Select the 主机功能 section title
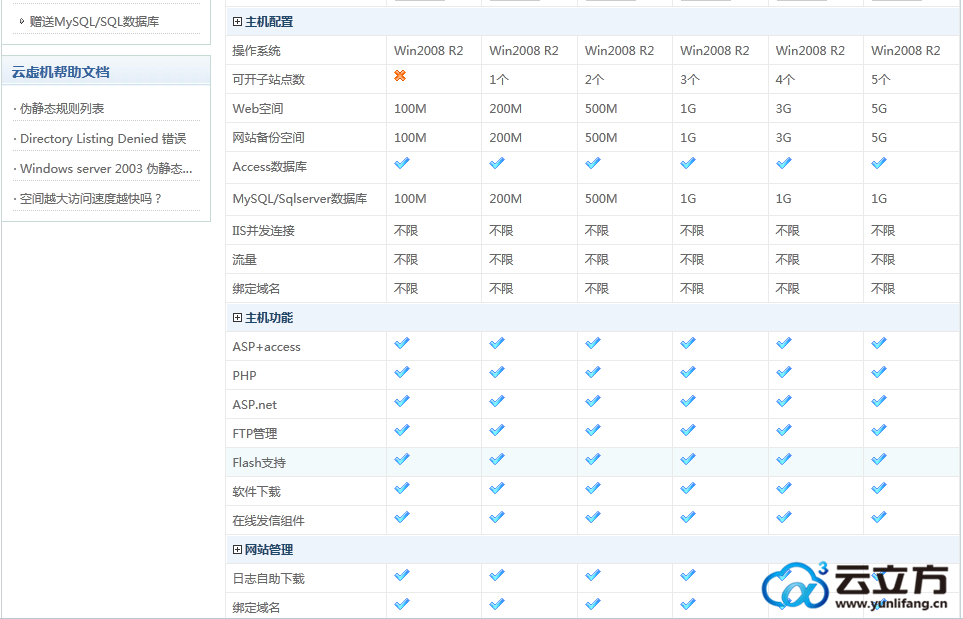Image resolution: width=963 pixels, height=619 pixels. coord(269,317)
